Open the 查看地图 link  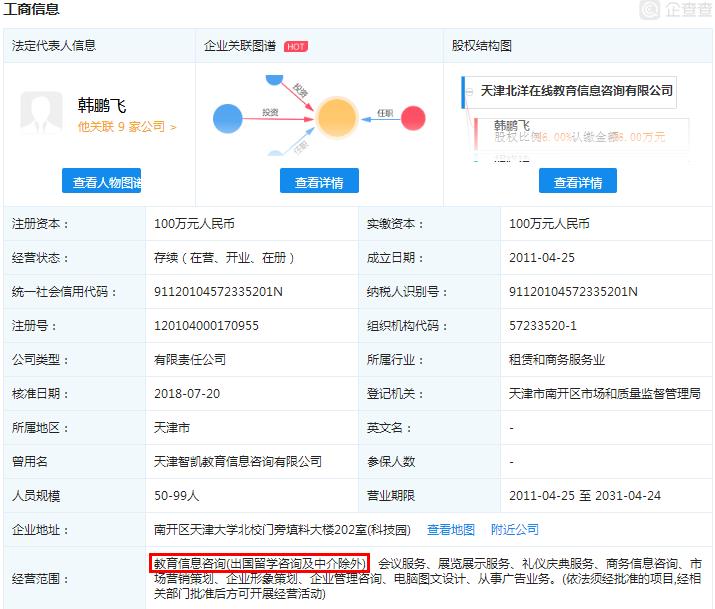pyautogui.click(x=451, y=529)
